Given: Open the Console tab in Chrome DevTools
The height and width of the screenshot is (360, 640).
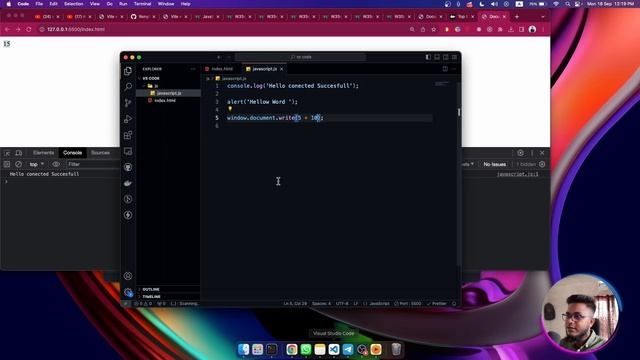Looking at the screenshot, I should pos(72,153).
